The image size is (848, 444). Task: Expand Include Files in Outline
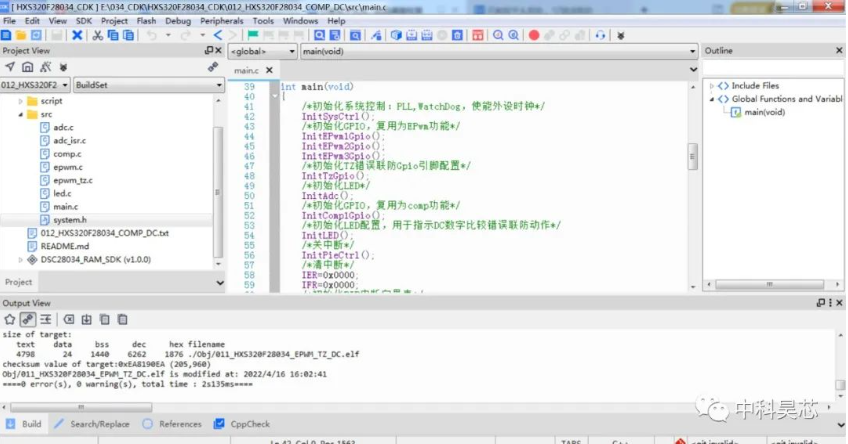coord(712,86)
